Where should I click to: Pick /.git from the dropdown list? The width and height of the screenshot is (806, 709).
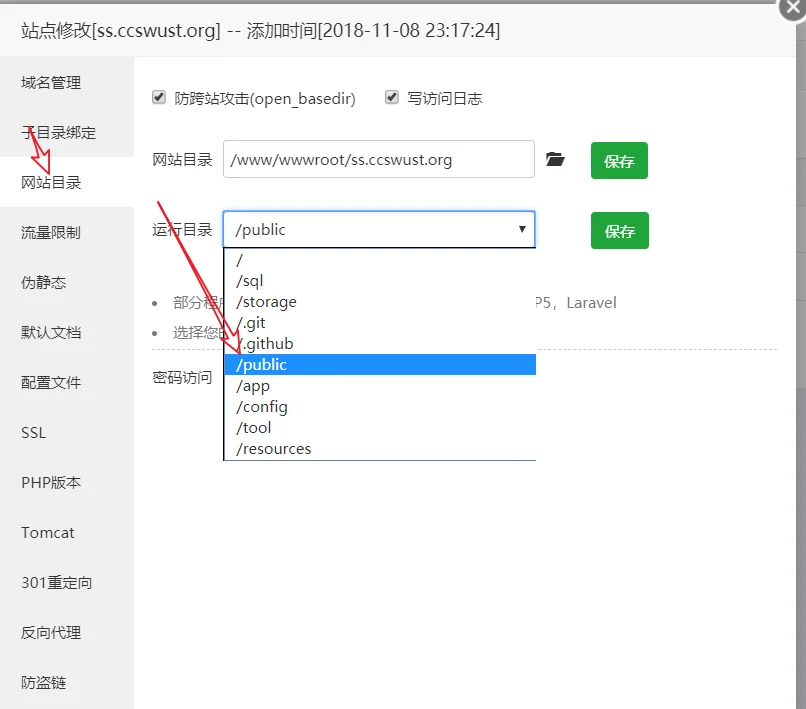380,323
